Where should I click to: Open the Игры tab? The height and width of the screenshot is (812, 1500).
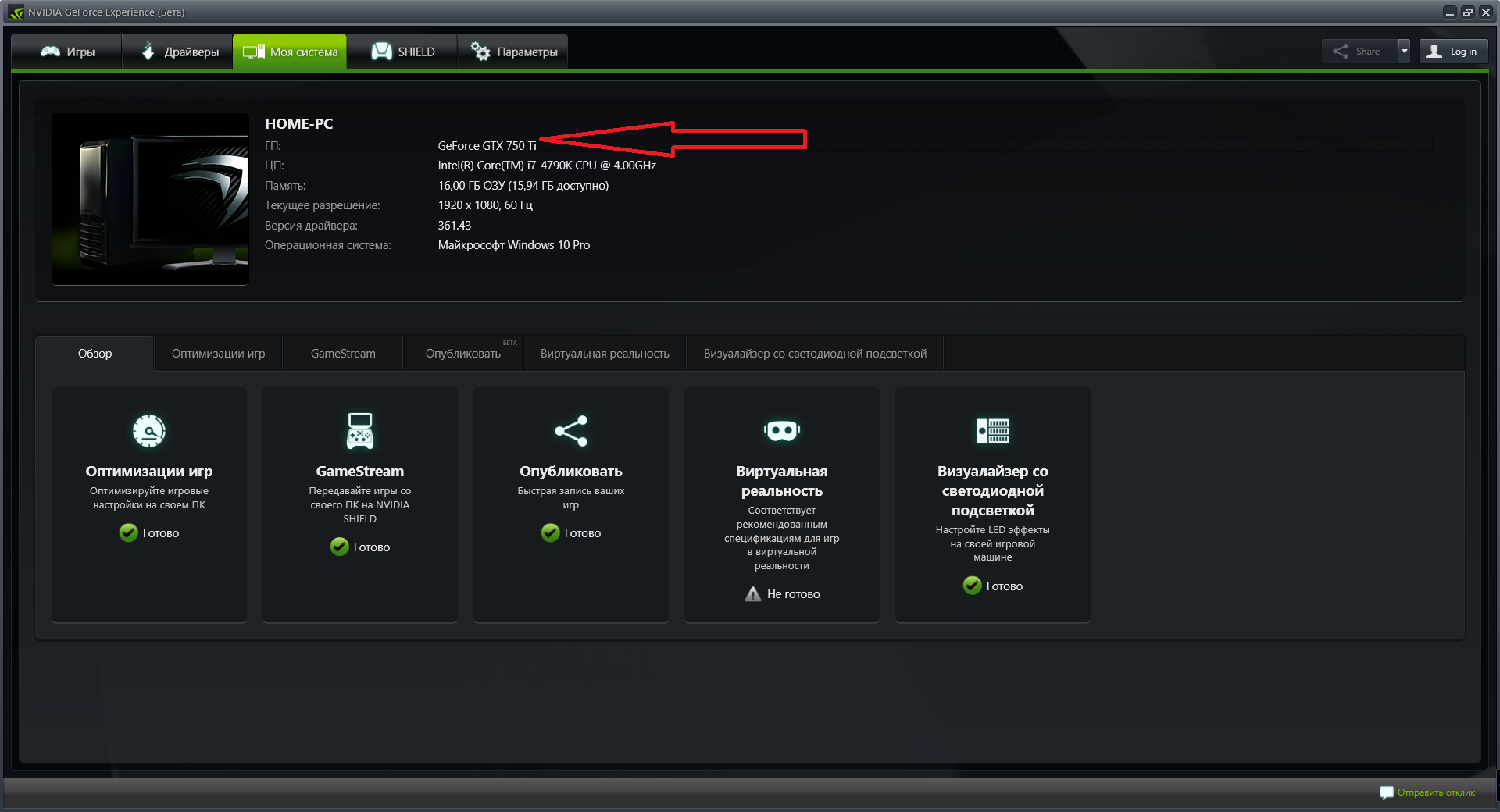(x=67, y=52)
